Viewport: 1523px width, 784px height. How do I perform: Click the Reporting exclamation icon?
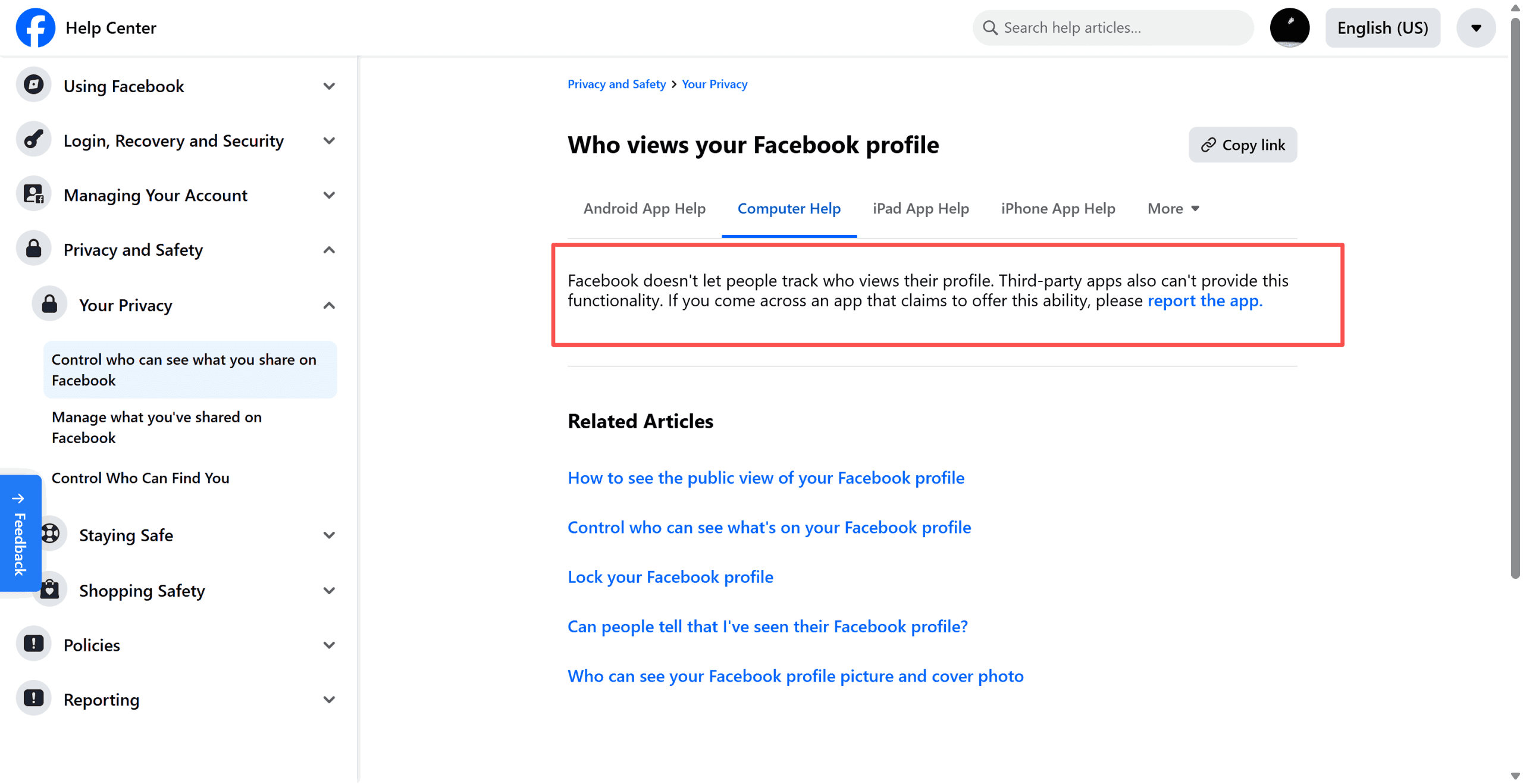pyautogui.click(x=33, y=699)
